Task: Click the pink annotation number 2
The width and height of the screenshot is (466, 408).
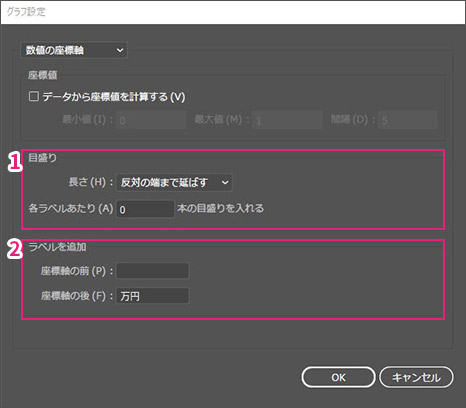Action: point(15,249)
